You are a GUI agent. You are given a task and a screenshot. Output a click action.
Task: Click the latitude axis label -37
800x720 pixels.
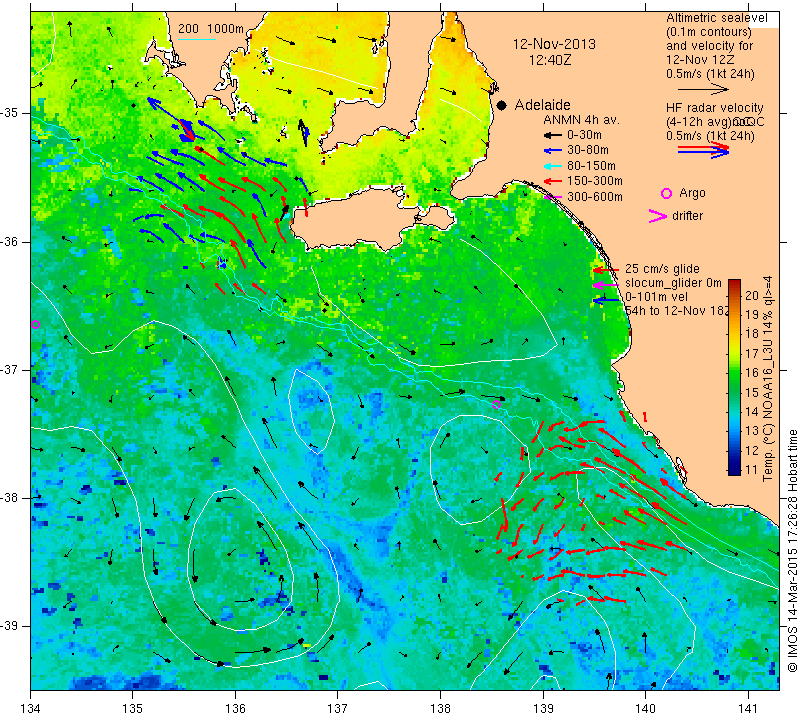click(9, 369)
